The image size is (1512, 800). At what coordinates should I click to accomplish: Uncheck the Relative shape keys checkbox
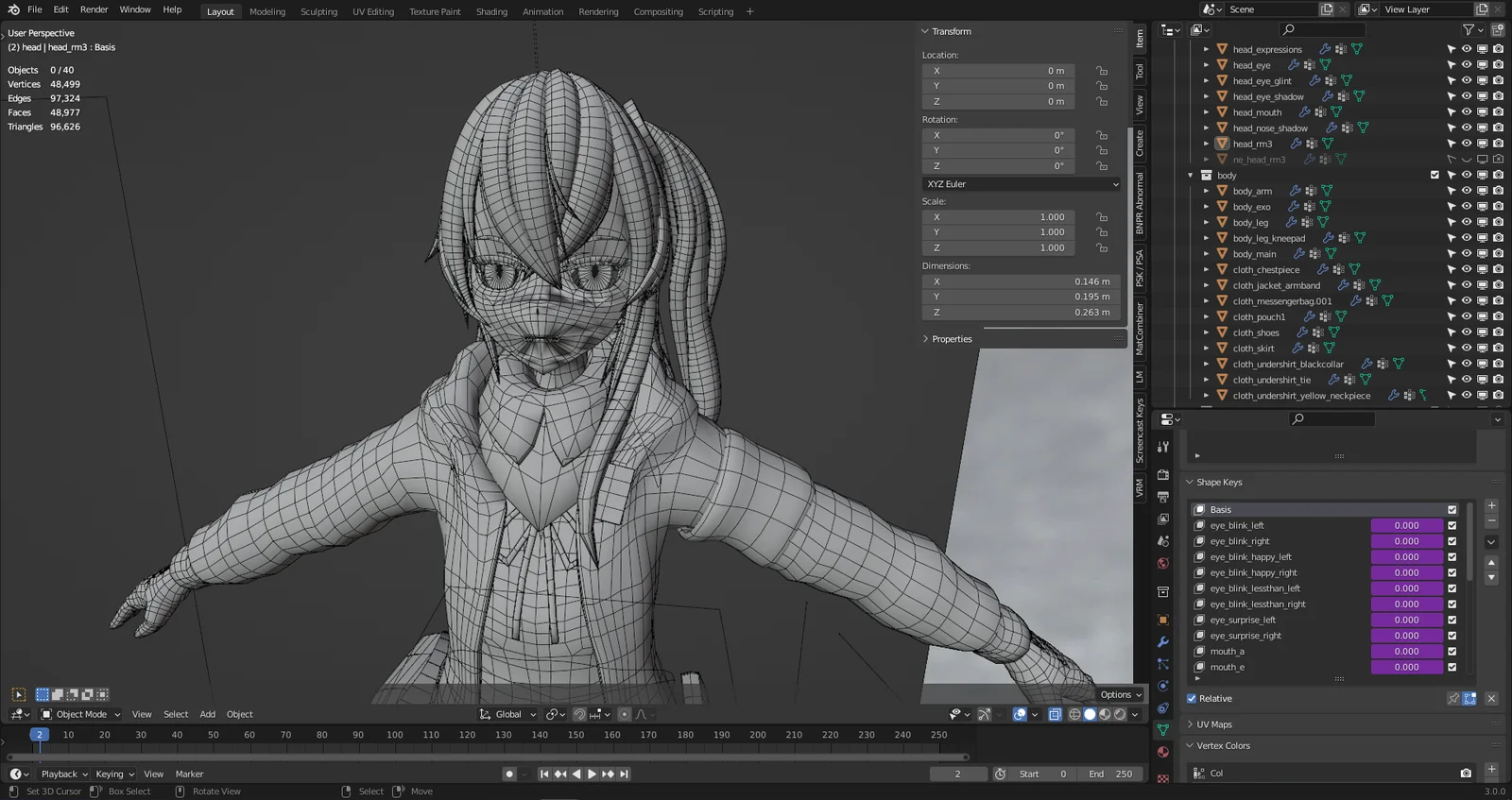(1192, 699)
